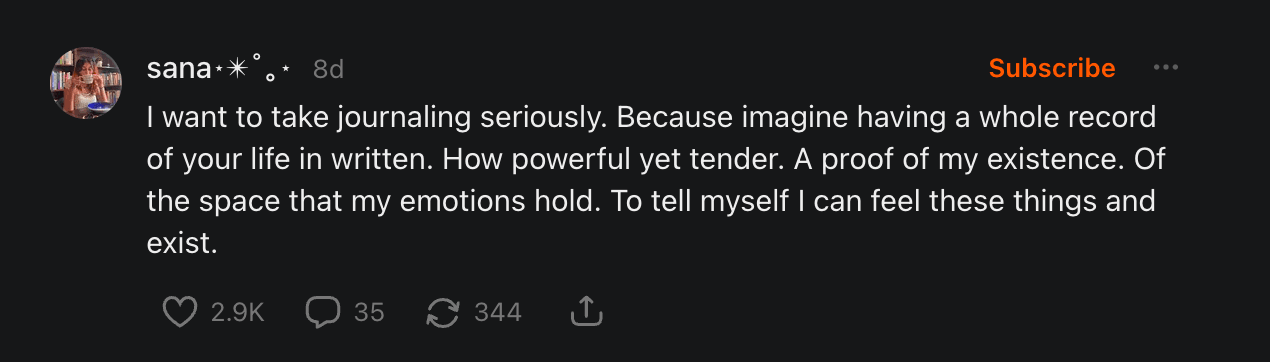This screenshot has width=1270, height=362.
Task: Click the 344 restacks count
Action: (x=498, y=313)
